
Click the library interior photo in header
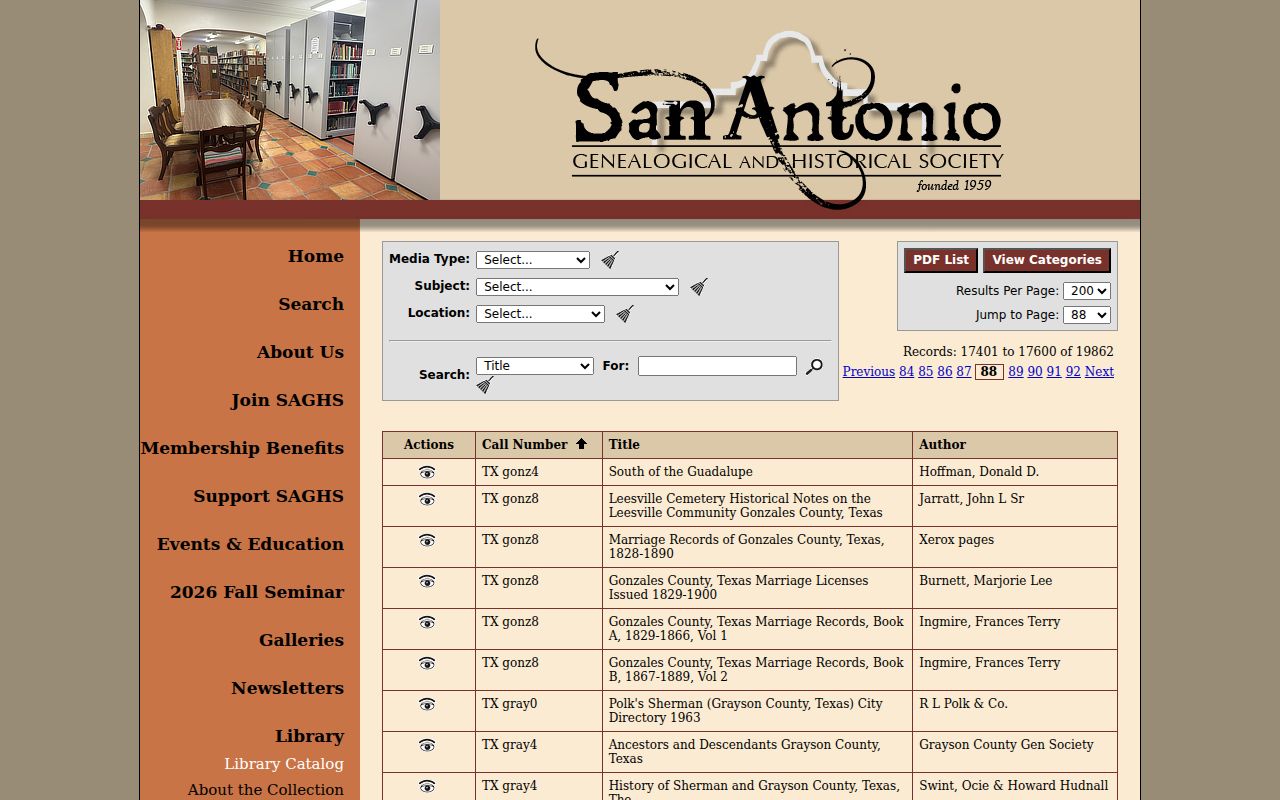click(290, 100)
